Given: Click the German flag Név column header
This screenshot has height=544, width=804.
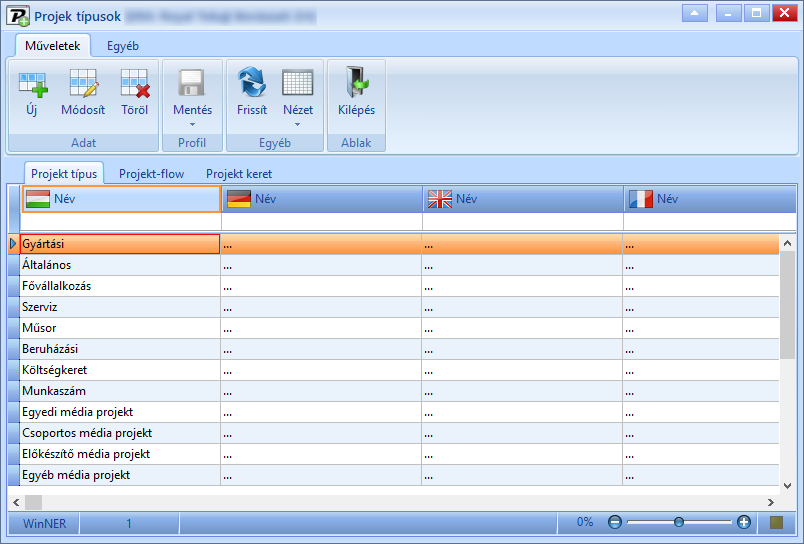Looking at the screenshot, I should click(322, 199).
